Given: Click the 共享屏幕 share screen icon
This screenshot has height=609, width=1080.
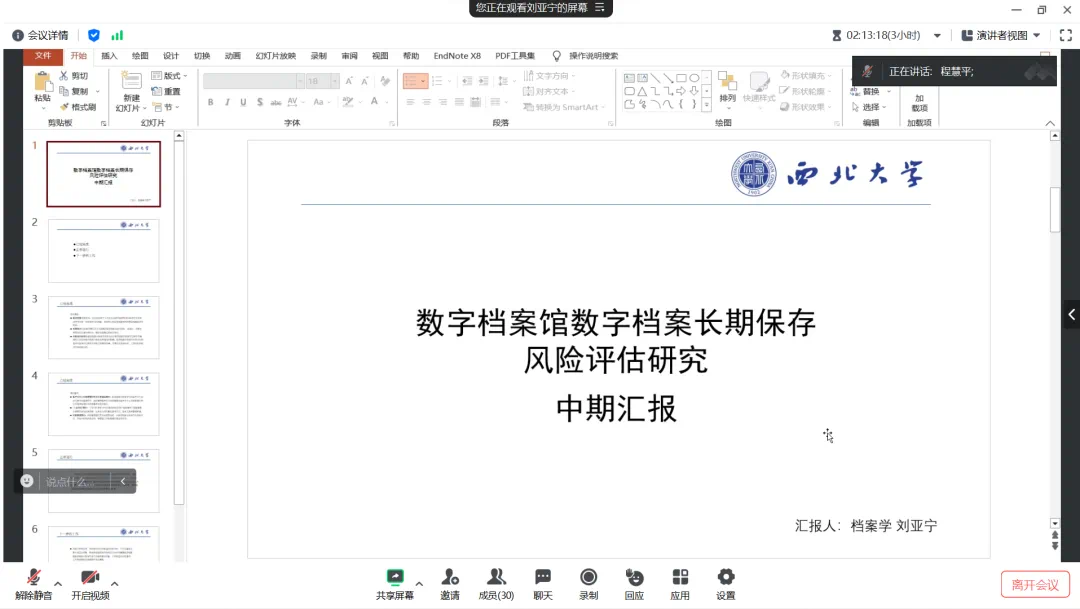Looking at the screenshot, I should click(395, 578).
